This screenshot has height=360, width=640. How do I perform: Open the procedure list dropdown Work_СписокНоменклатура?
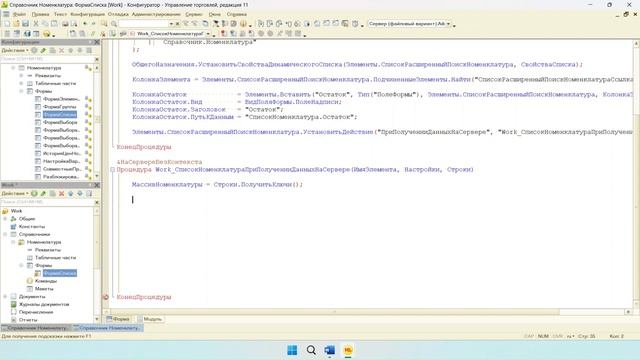208,33
